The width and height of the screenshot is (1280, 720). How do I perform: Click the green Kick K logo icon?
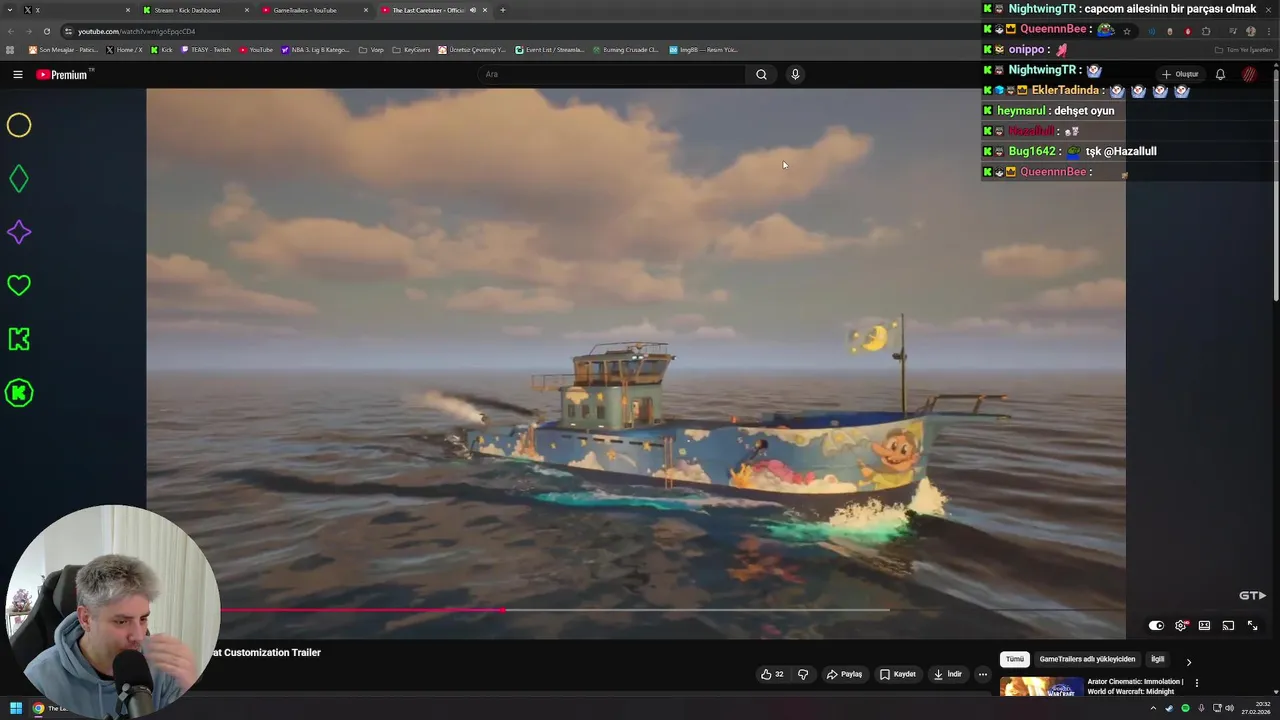tap(19, 339)
